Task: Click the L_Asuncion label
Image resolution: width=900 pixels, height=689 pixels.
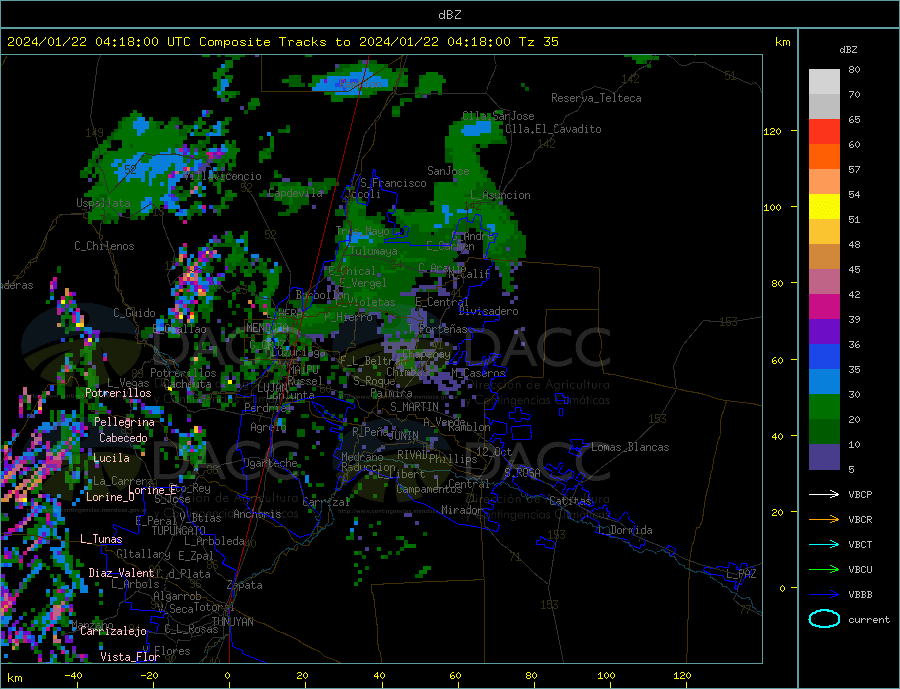Action: point(501,195)
